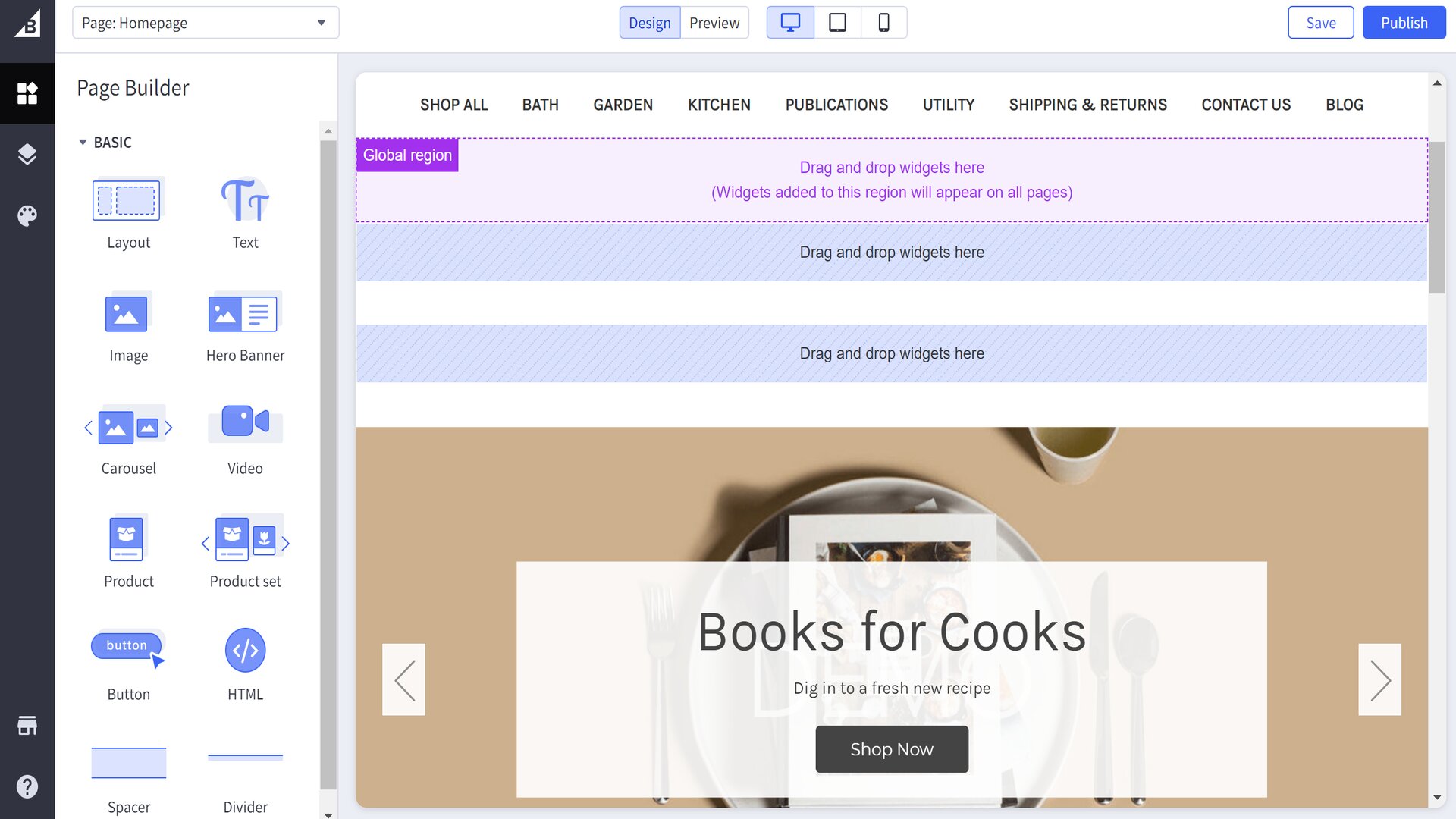The width and height of the screenshot is (1456, 819).
Task: Go to previous carousel slide
Action: tap(403, 679)
